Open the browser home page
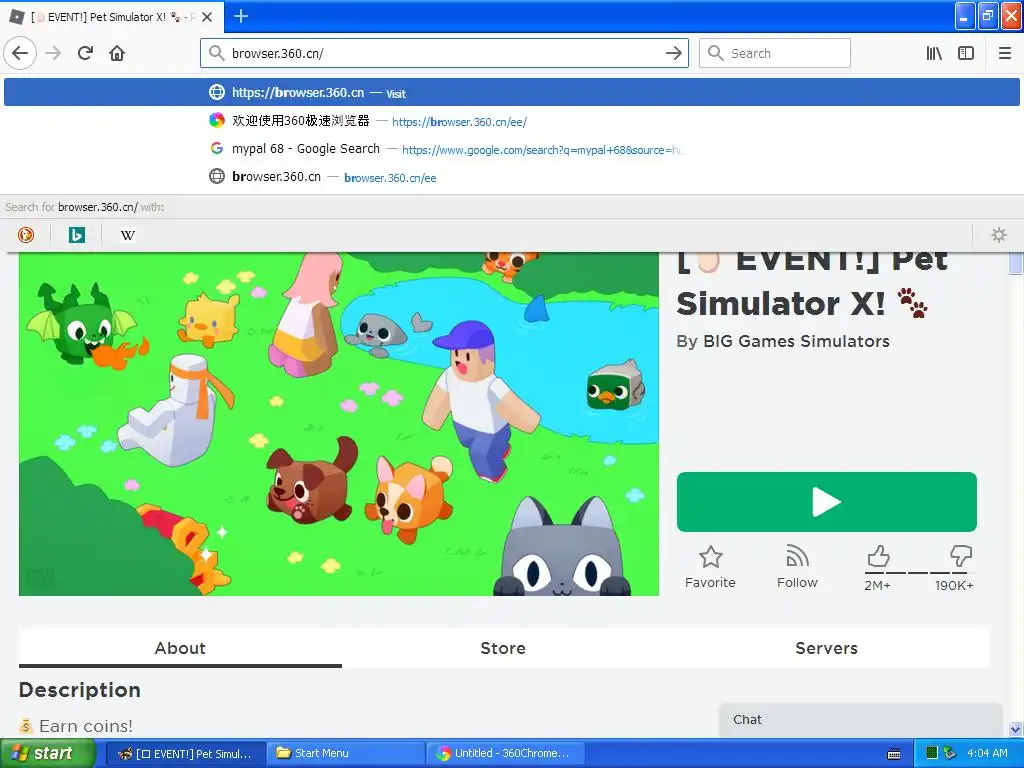Viewport: 1024px width, 768px height. (x=117, y=53)
